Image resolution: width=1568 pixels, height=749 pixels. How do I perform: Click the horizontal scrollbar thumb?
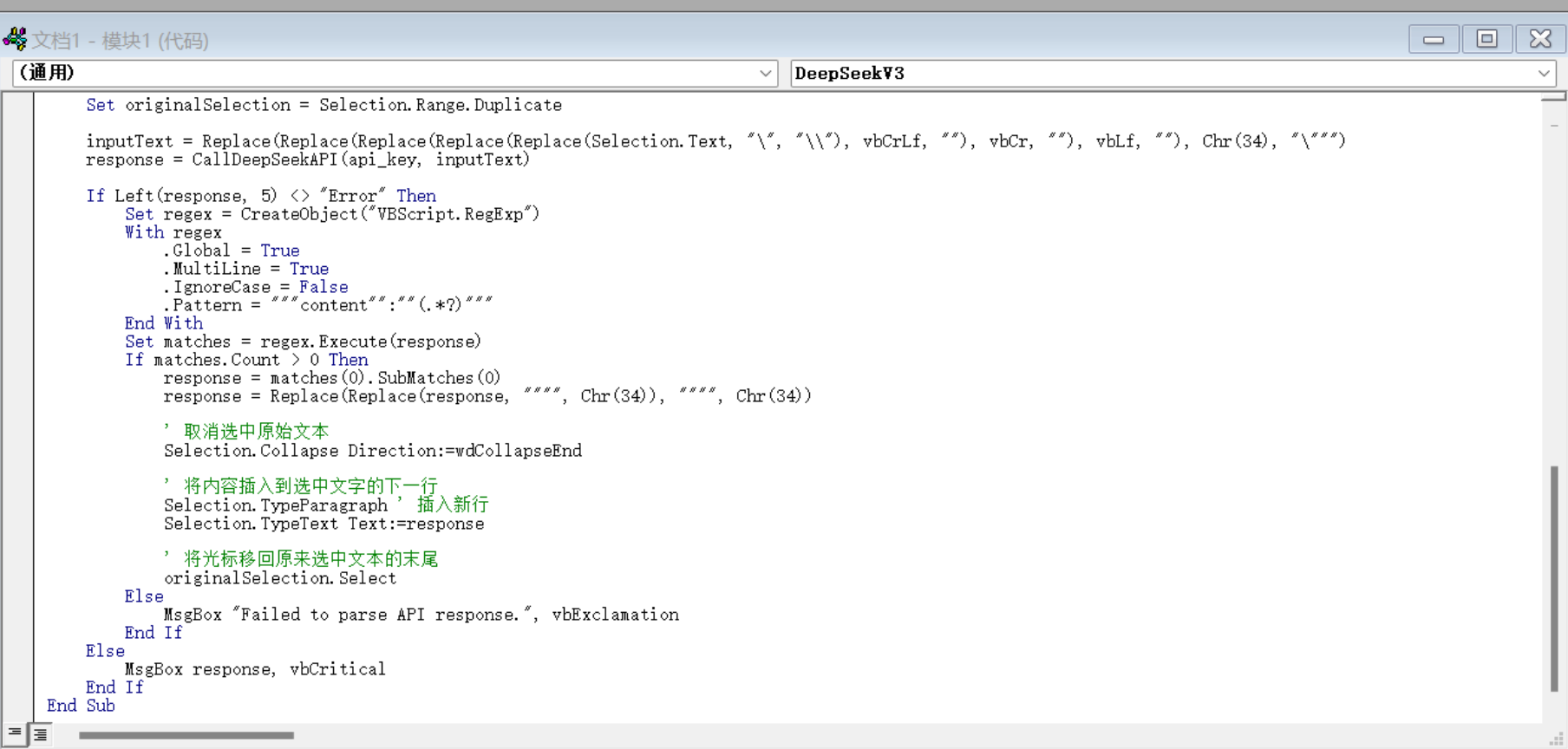[186, 735]
